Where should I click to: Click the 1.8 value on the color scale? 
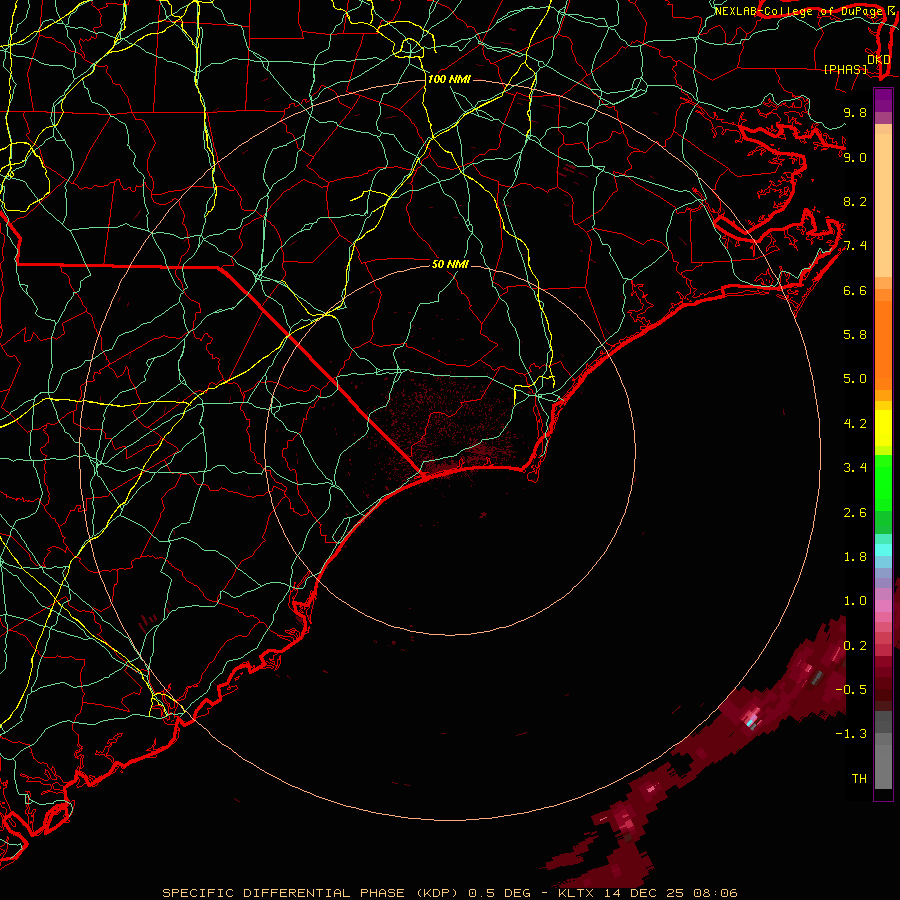pyautogui.click(x=855, y=557)
